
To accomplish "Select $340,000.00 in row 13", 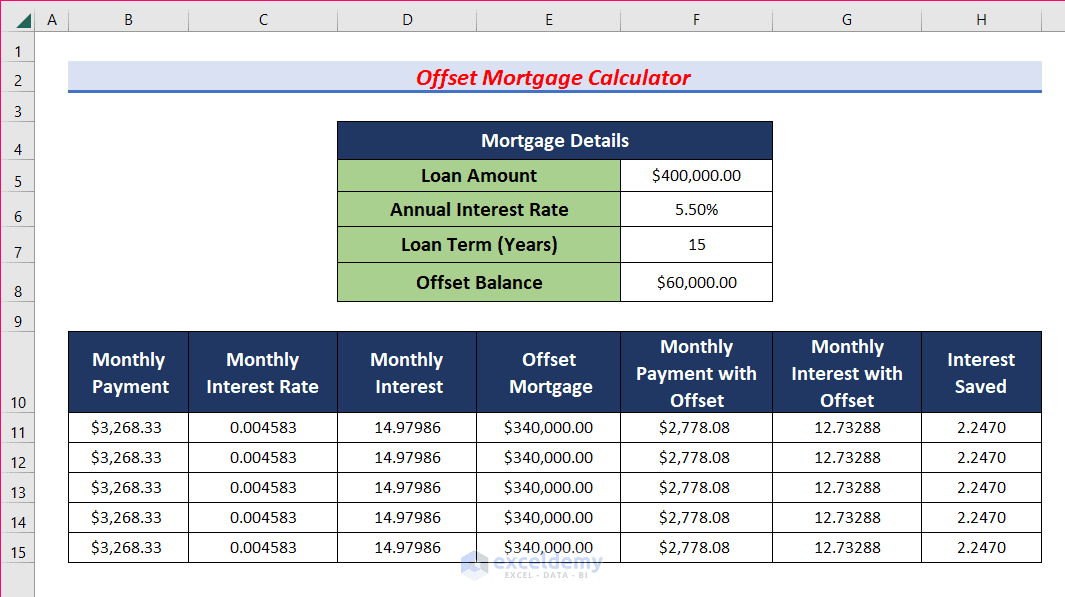I will point(548,488).
